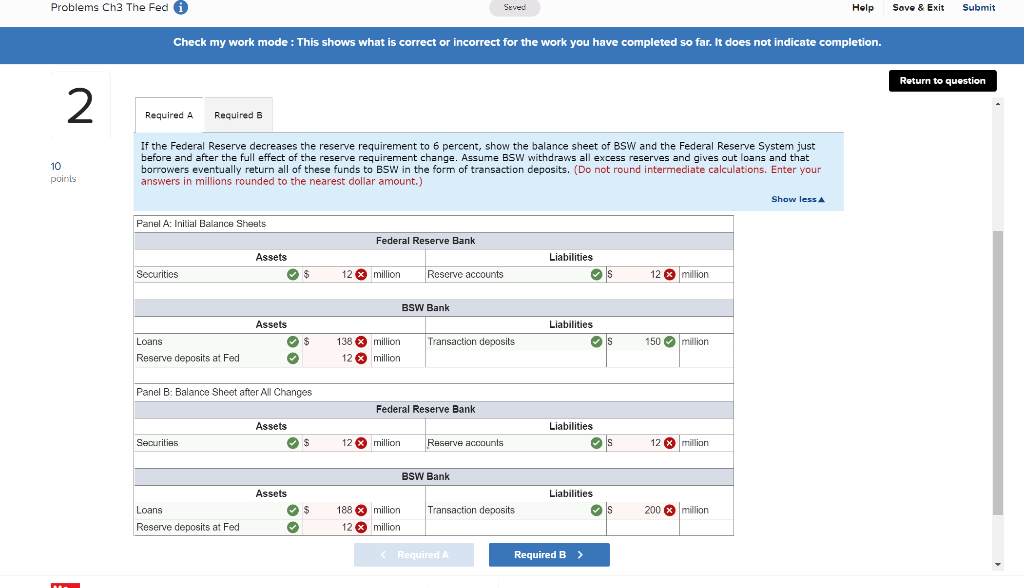Click the Return to question button
Screen dimensions: 1024x588
[942, 80]
